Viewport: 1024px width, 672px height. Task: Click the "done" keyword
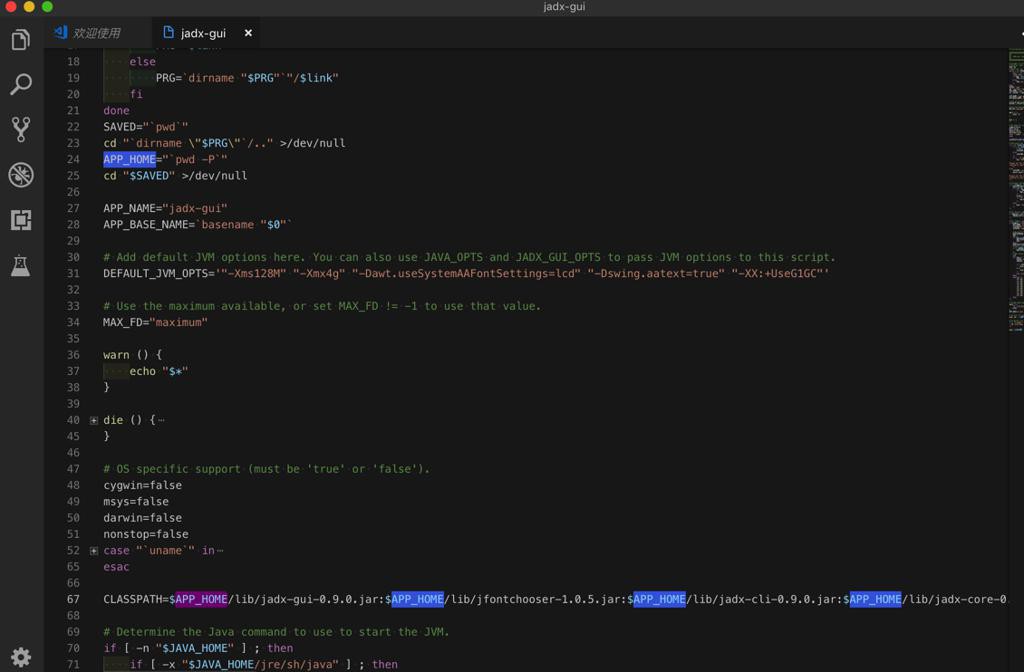[116, 110]
